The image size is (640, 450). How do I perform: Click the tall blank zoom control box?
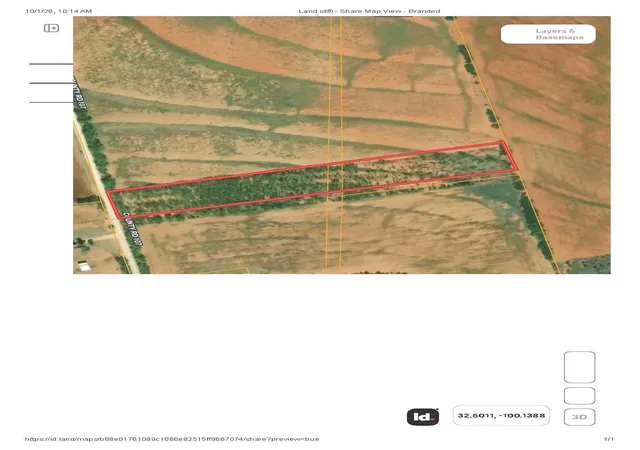click(579, 367)
